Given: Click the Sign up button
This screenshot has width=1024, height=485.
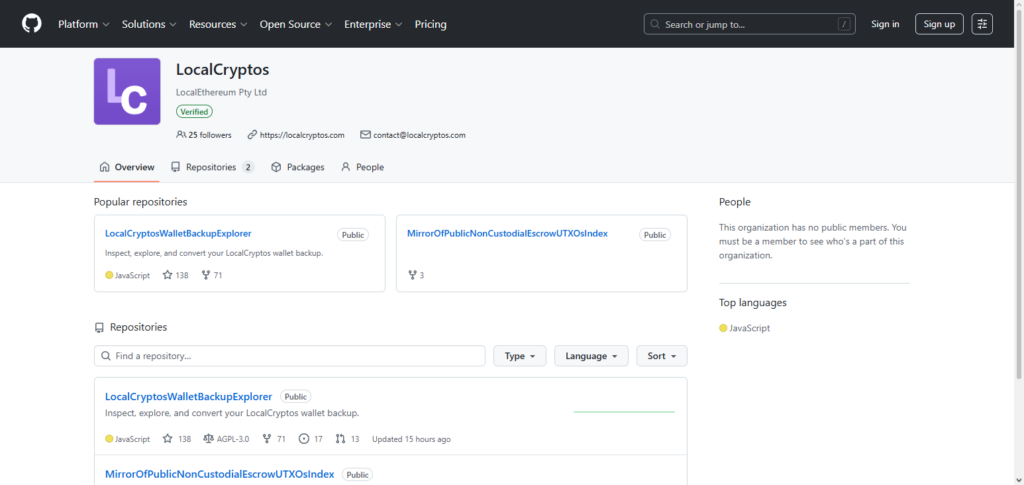Looking at the screenshot, I should click(x=939, y=24).
